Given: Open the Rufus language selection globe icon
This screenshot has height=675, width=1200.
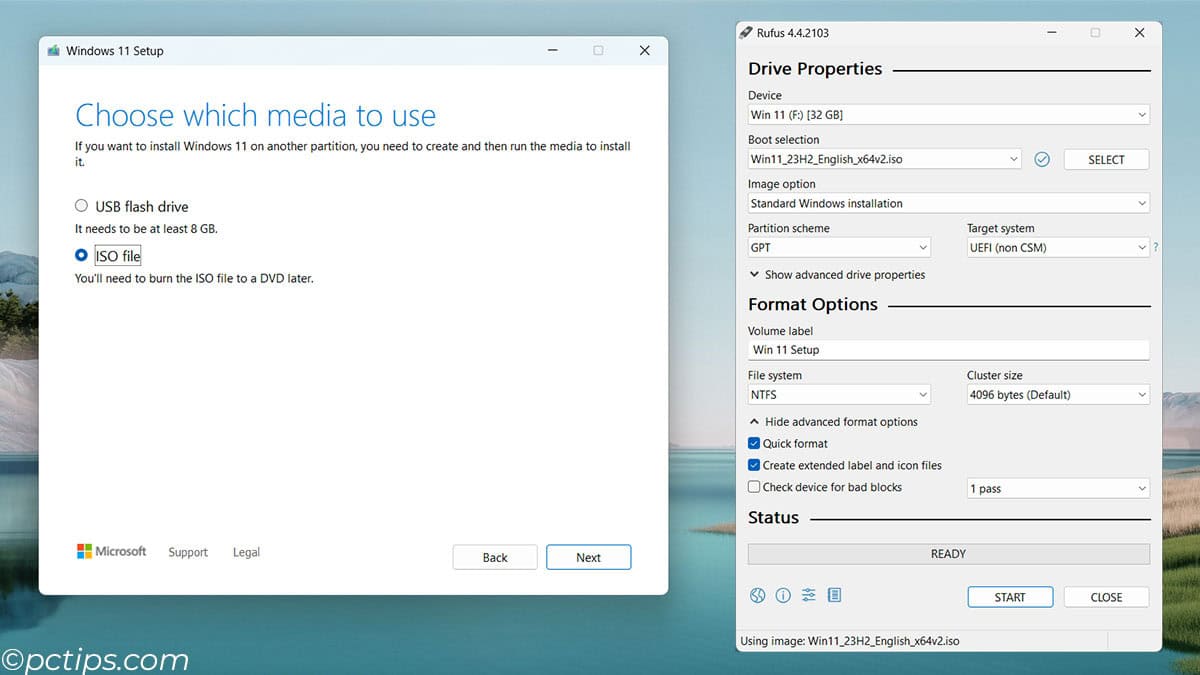Looking at the screenshot, I should 757,595.
